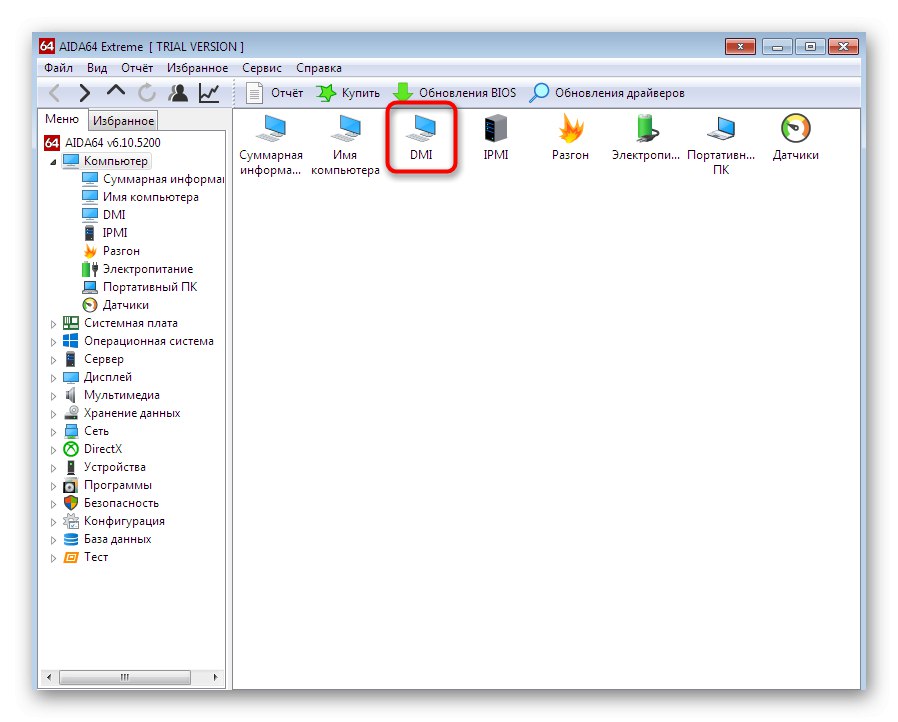Expand the Системная плата node

click(53, 324)
